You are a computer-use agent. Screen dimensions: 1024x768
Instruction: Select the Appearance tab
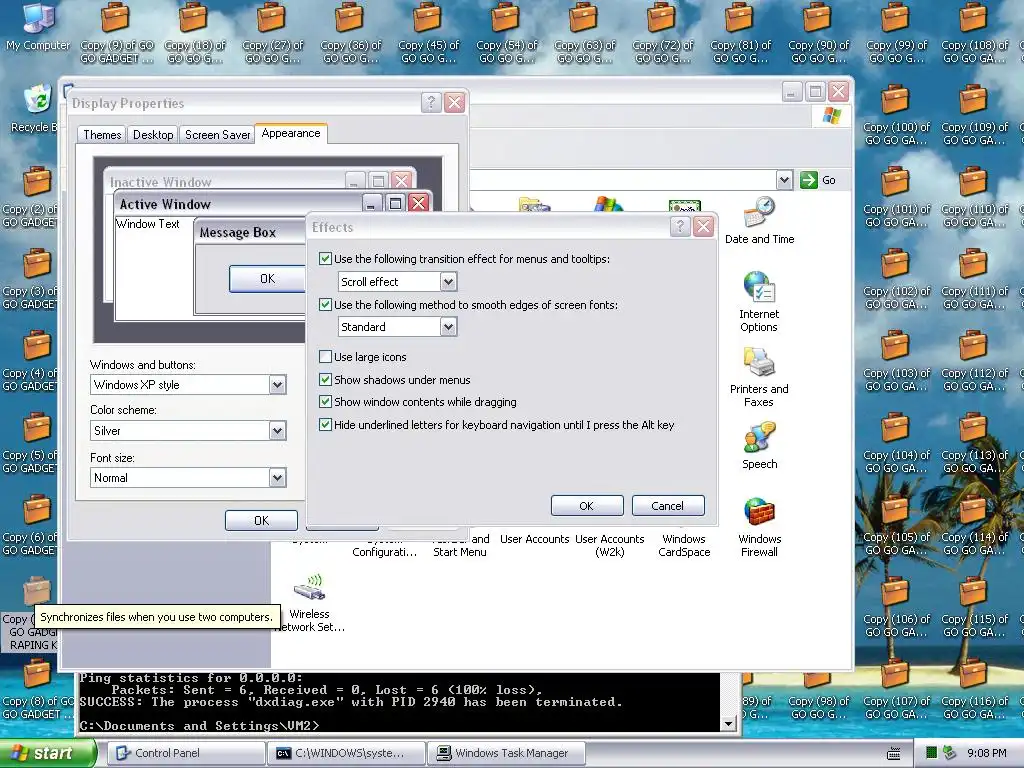coord(291,133)
